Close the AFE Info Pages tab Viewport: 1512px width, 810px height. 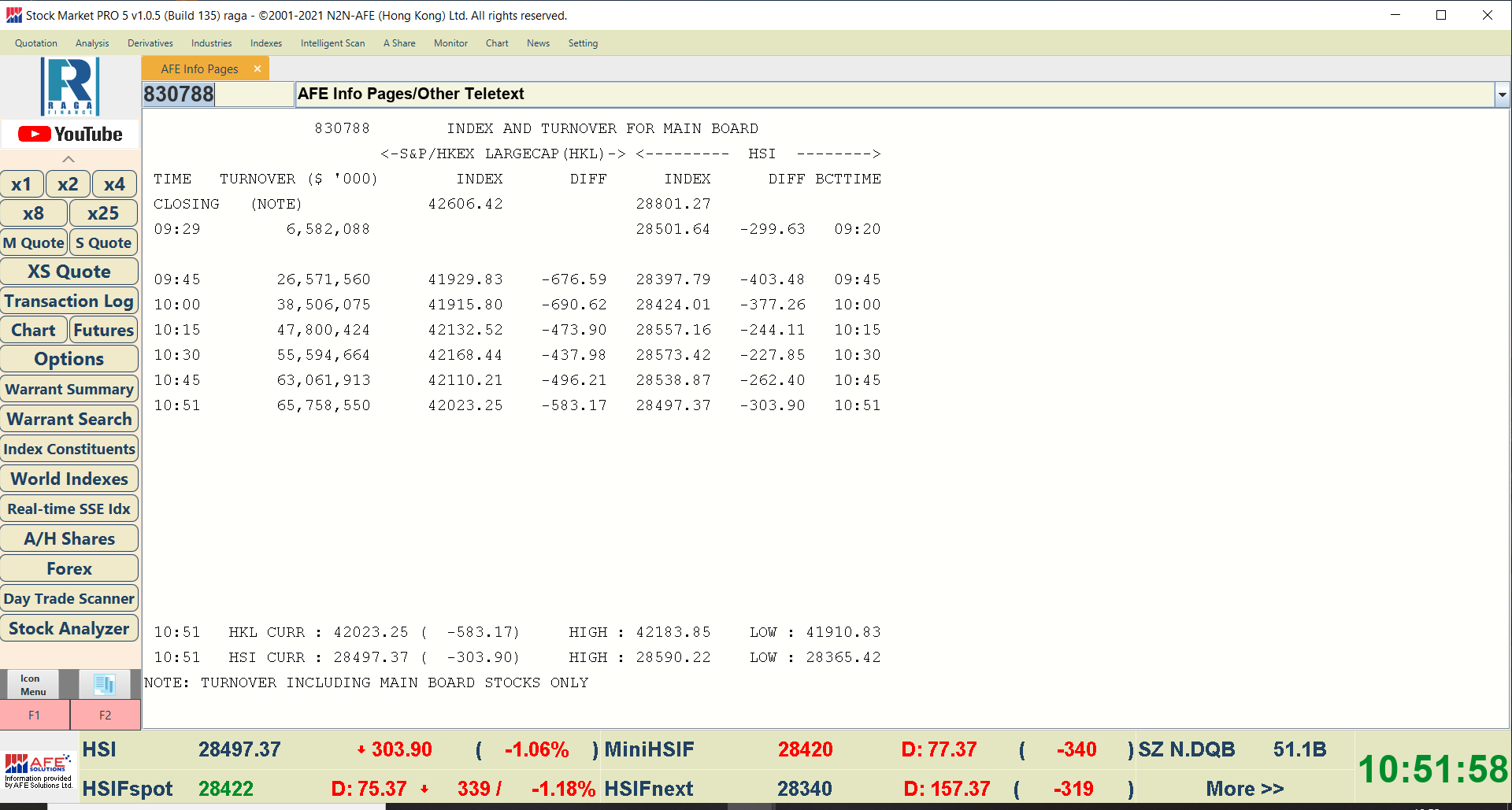[x=257, y=69]
